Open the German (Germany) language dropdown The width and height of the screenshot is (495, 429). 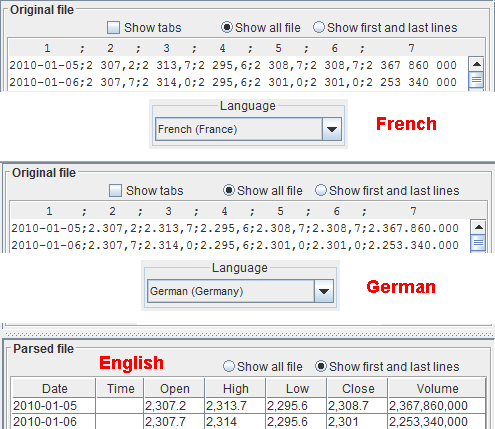coord(240,291)
